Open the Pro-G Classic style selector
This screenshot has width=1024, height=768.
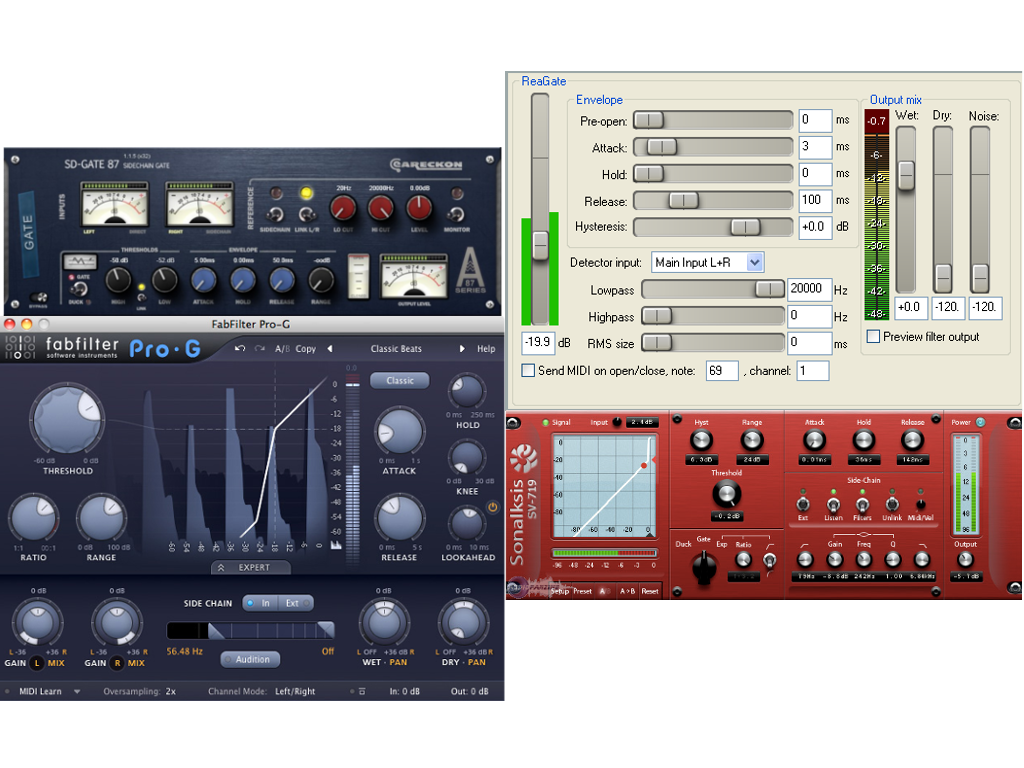pyautogui.click(x=400, y=380)
